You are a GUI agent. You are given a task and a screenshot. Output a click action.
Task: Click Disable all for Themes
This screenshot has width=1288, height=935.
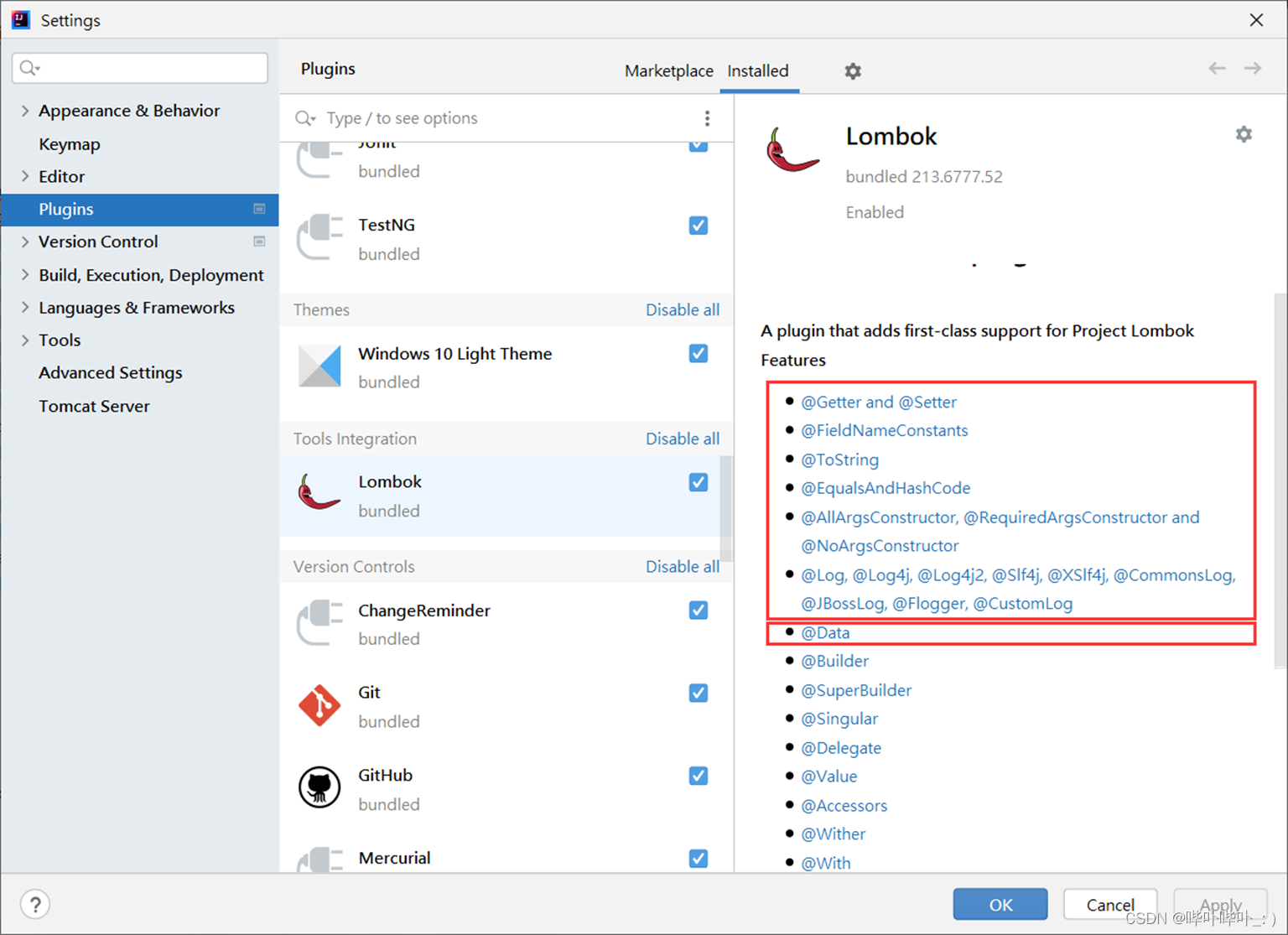pyautogui.click(x=683, y=309)
